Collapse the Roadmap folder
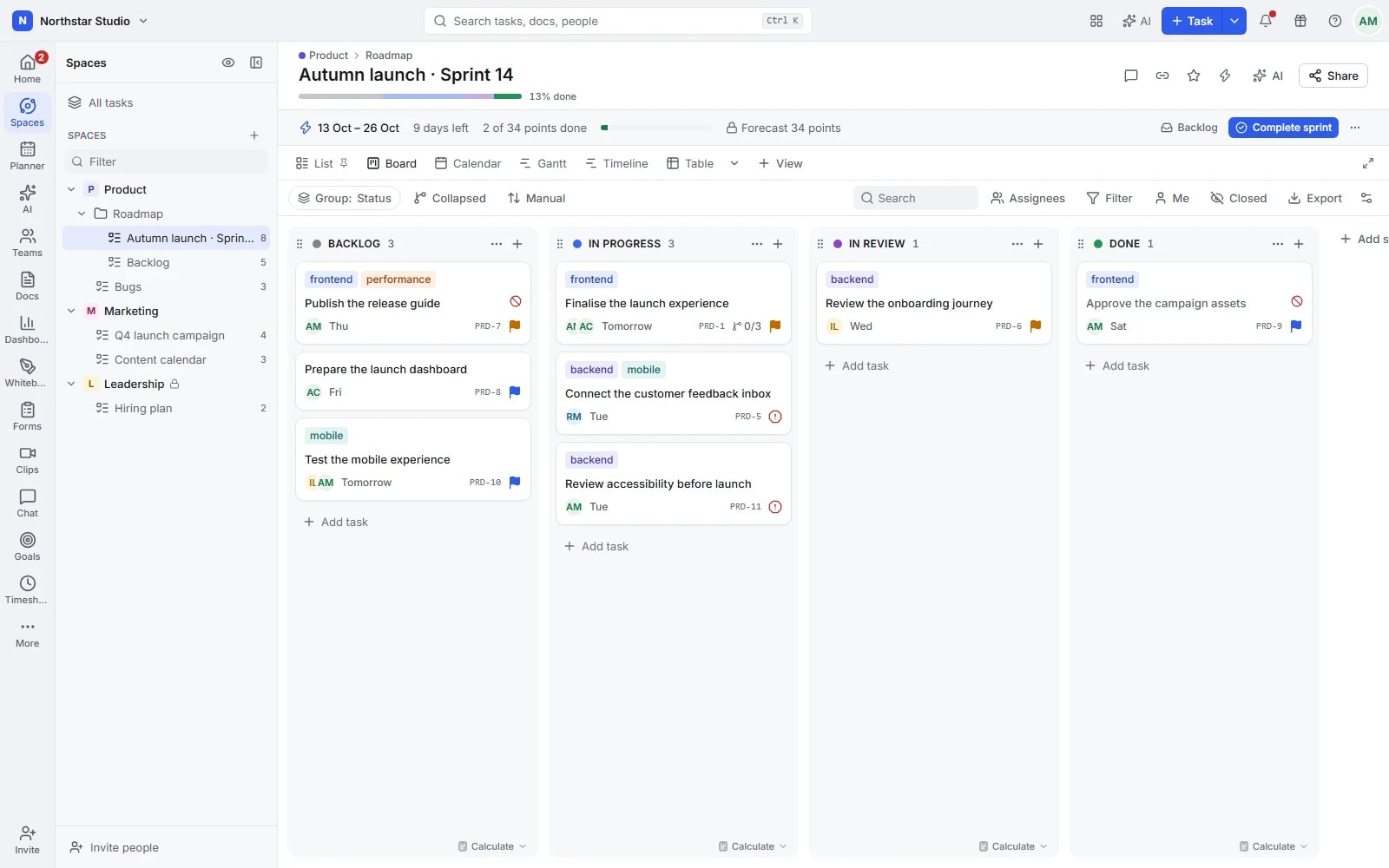Viewport: 1389px width, 868px height. pos(82,214)
